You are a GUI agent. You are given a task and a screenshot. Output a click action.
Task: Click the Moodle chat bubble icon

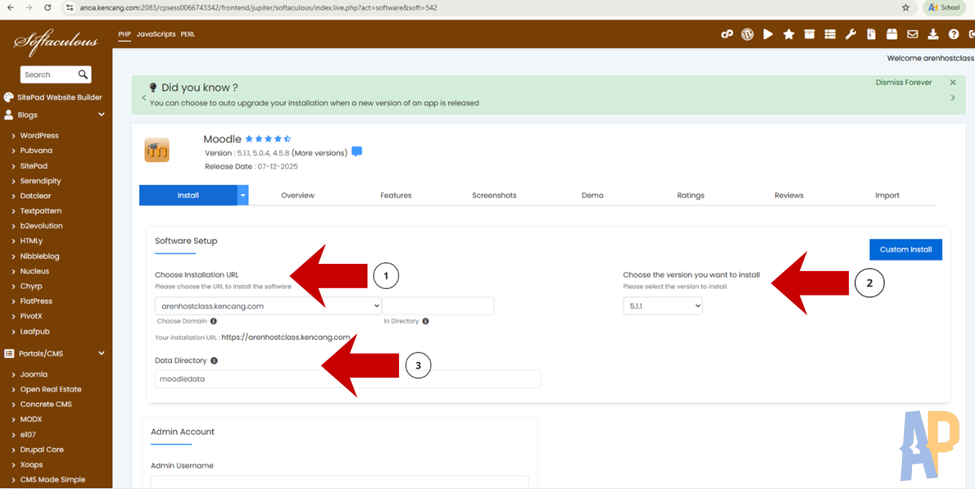point(357,152)
